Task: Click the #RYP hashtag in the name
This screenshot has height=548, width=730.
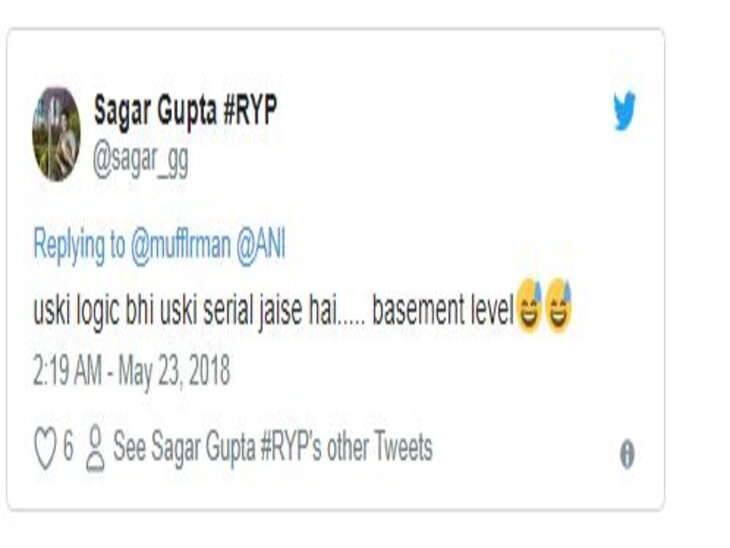Action: (250, 109)
